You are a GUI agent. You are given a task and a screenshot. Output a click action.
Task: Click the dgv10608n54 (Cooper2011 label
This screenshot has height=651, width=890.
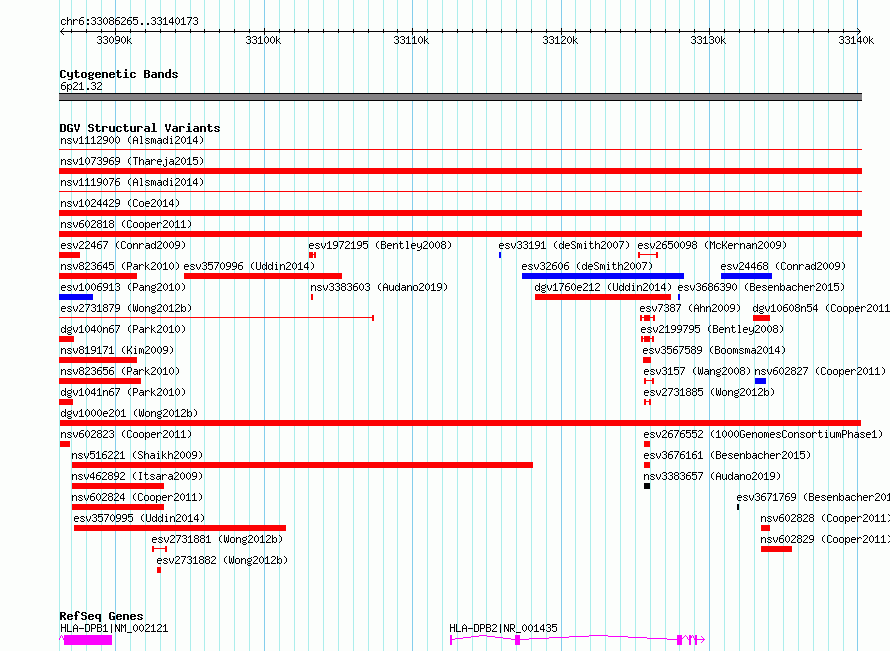[821, 308]
